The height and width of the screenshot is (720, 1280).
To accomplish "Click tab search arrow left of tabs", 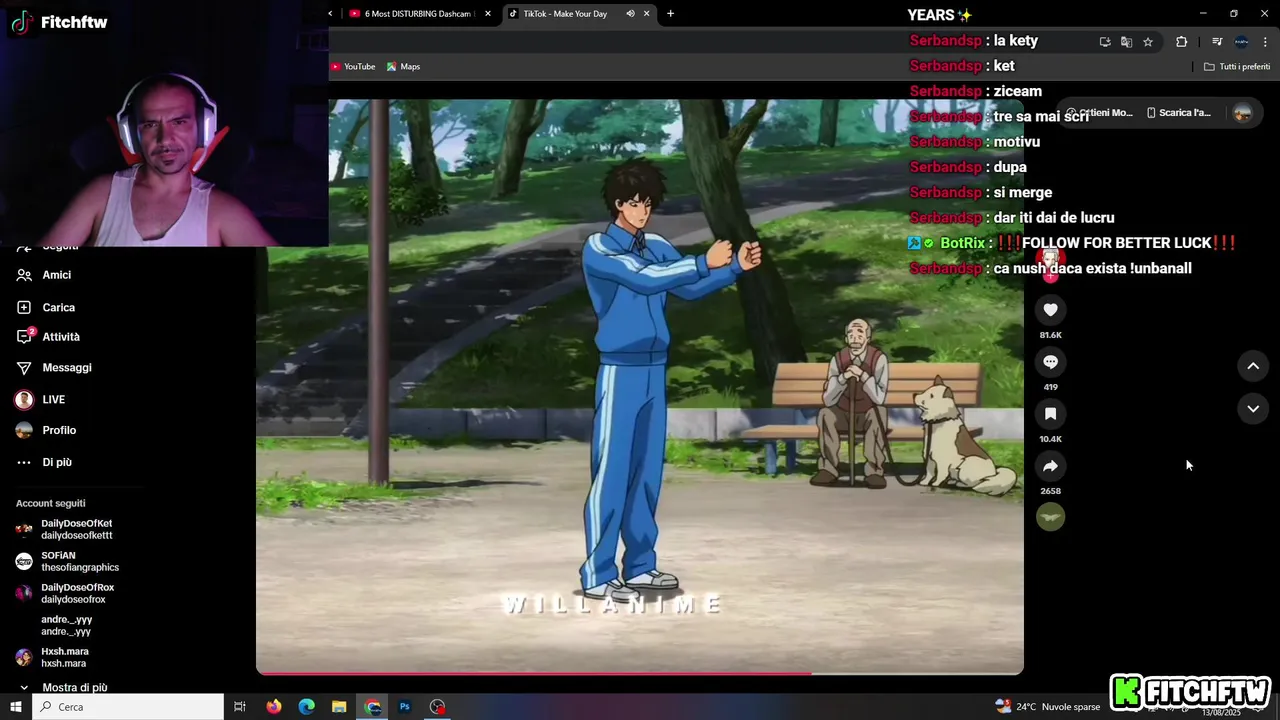I will click(331, 14).
